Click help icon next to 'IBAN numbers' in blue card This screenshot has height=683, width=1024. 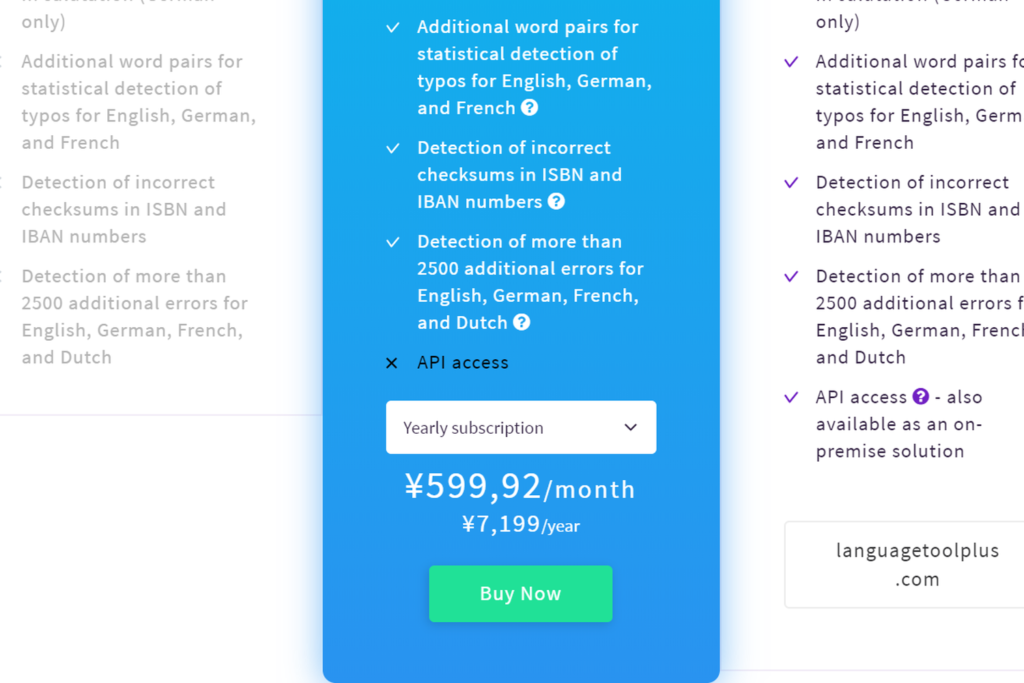(x=556, y=201)
